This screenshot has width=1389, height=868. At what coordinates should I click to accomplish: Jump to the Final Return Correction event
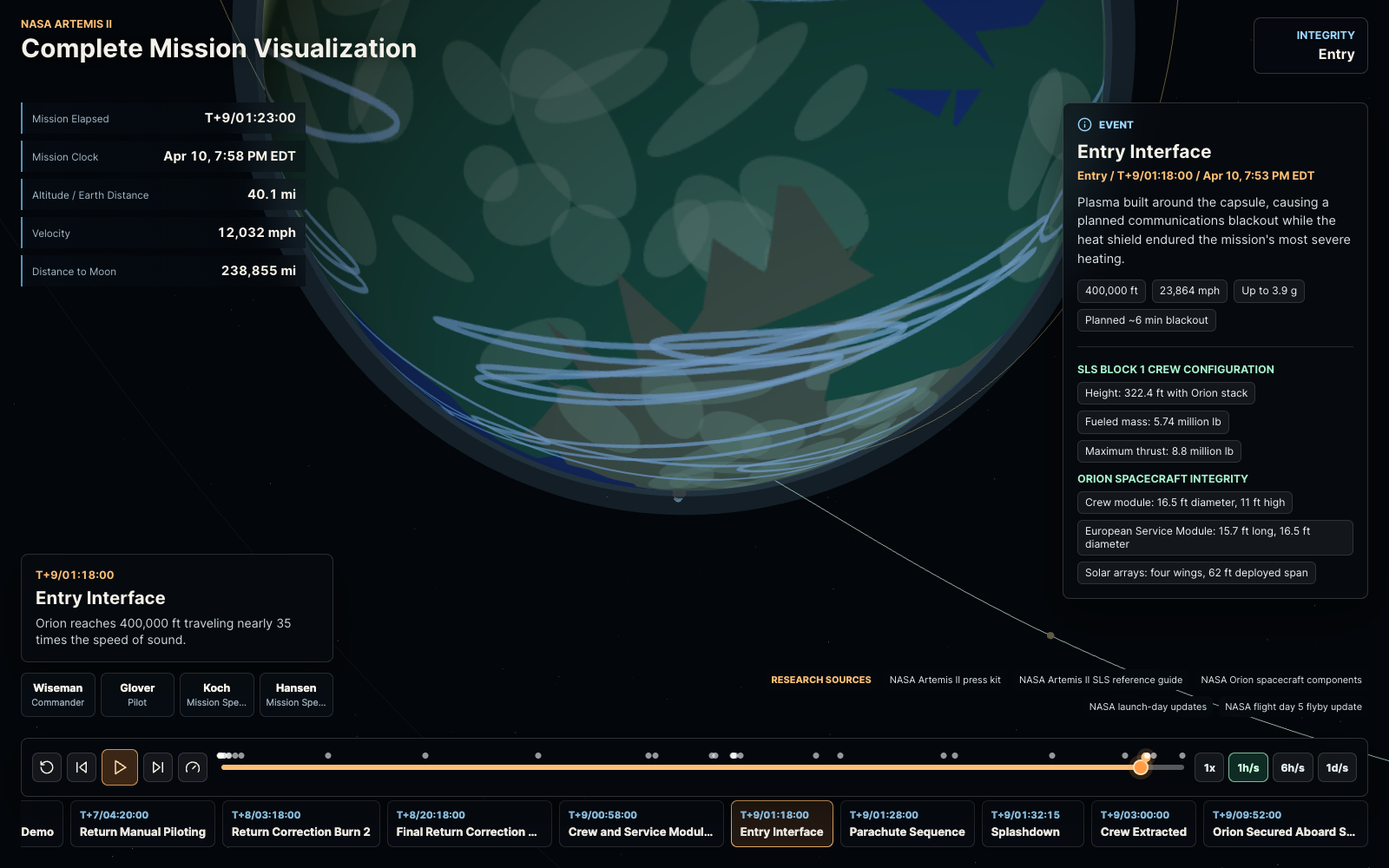[x=469, y=824]
